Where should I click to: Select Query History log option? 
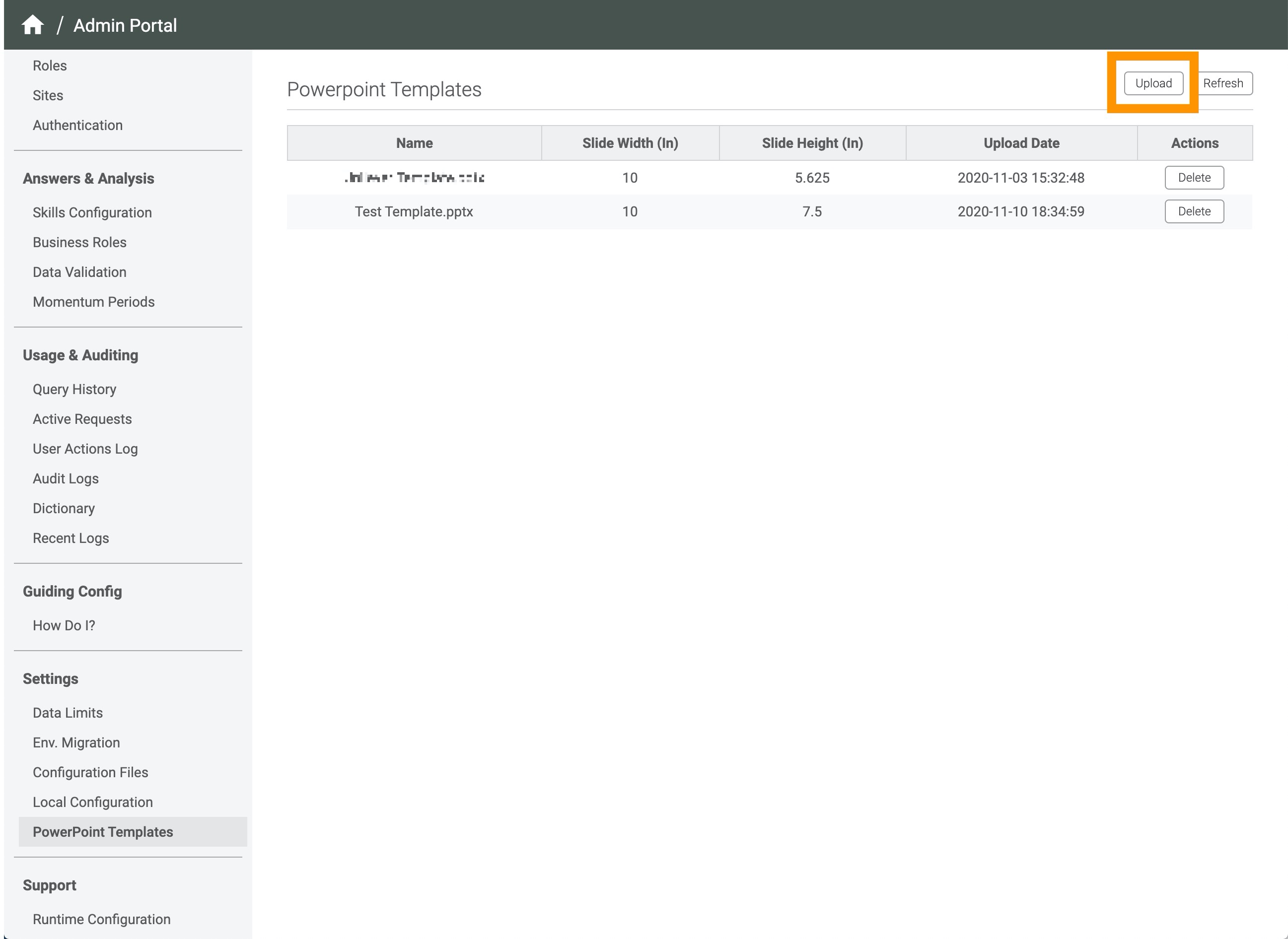pyautogui.click(x=75, y=389)
